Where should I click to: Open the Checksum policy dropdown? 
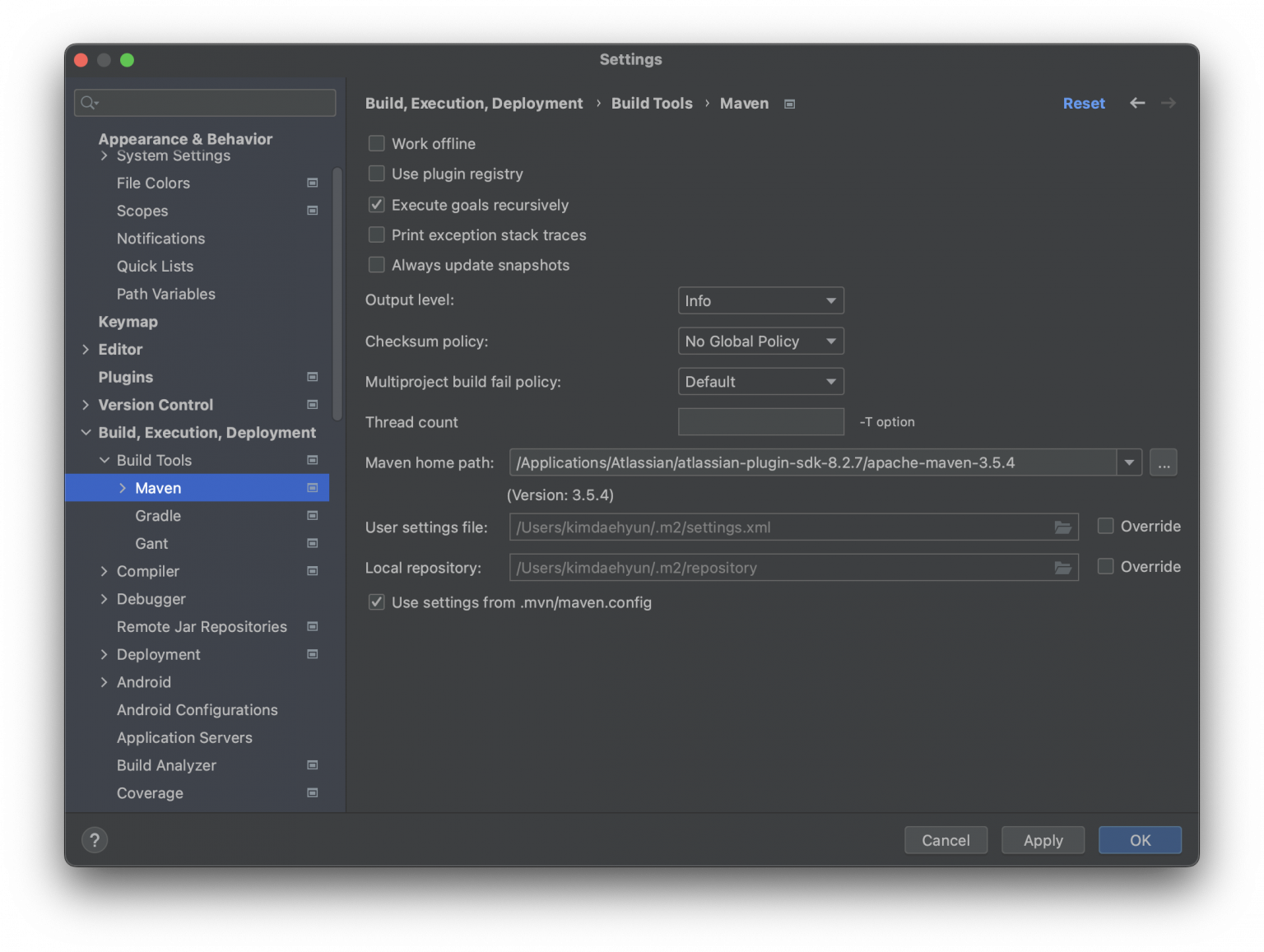point(760,341)
